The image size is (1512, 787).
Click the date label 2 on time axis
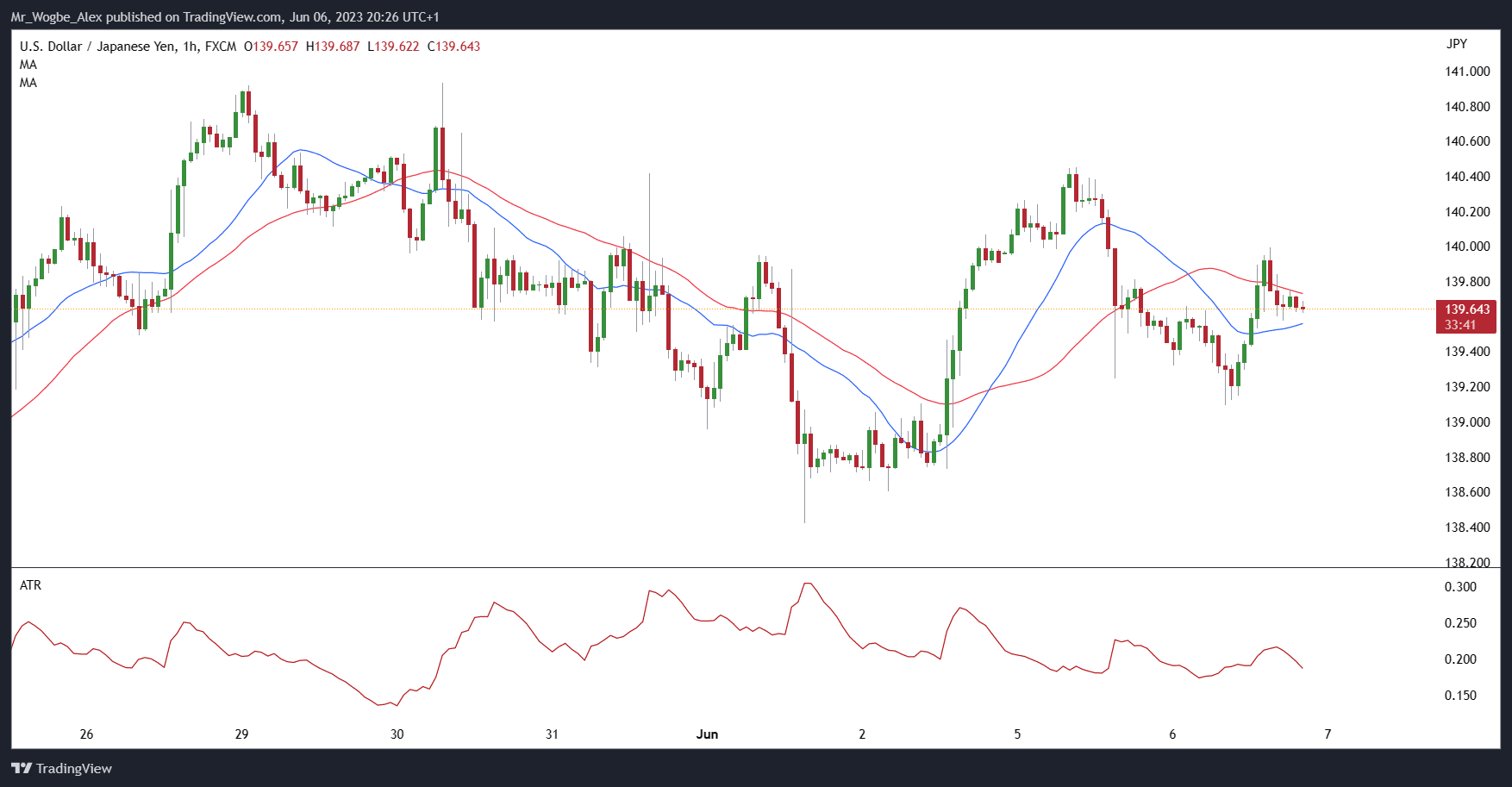[862, 734]
